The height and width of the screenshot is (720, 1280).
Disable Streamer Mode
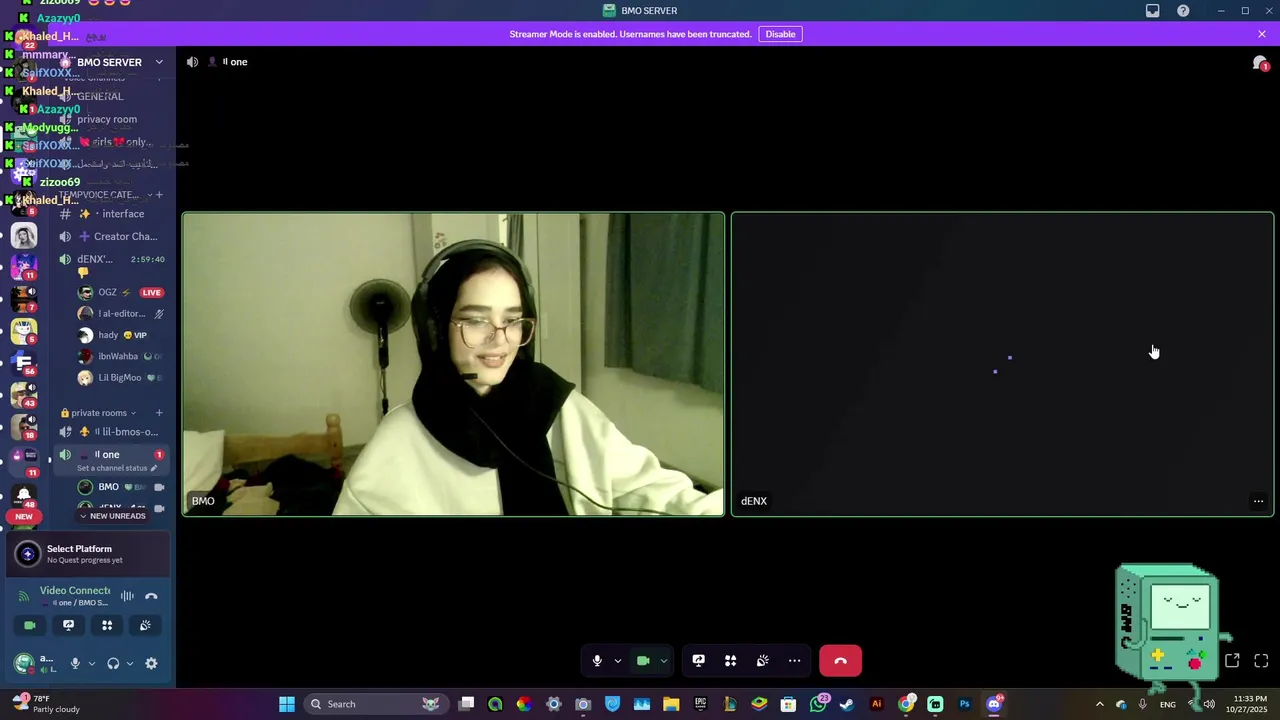click(x=780, y=34)
